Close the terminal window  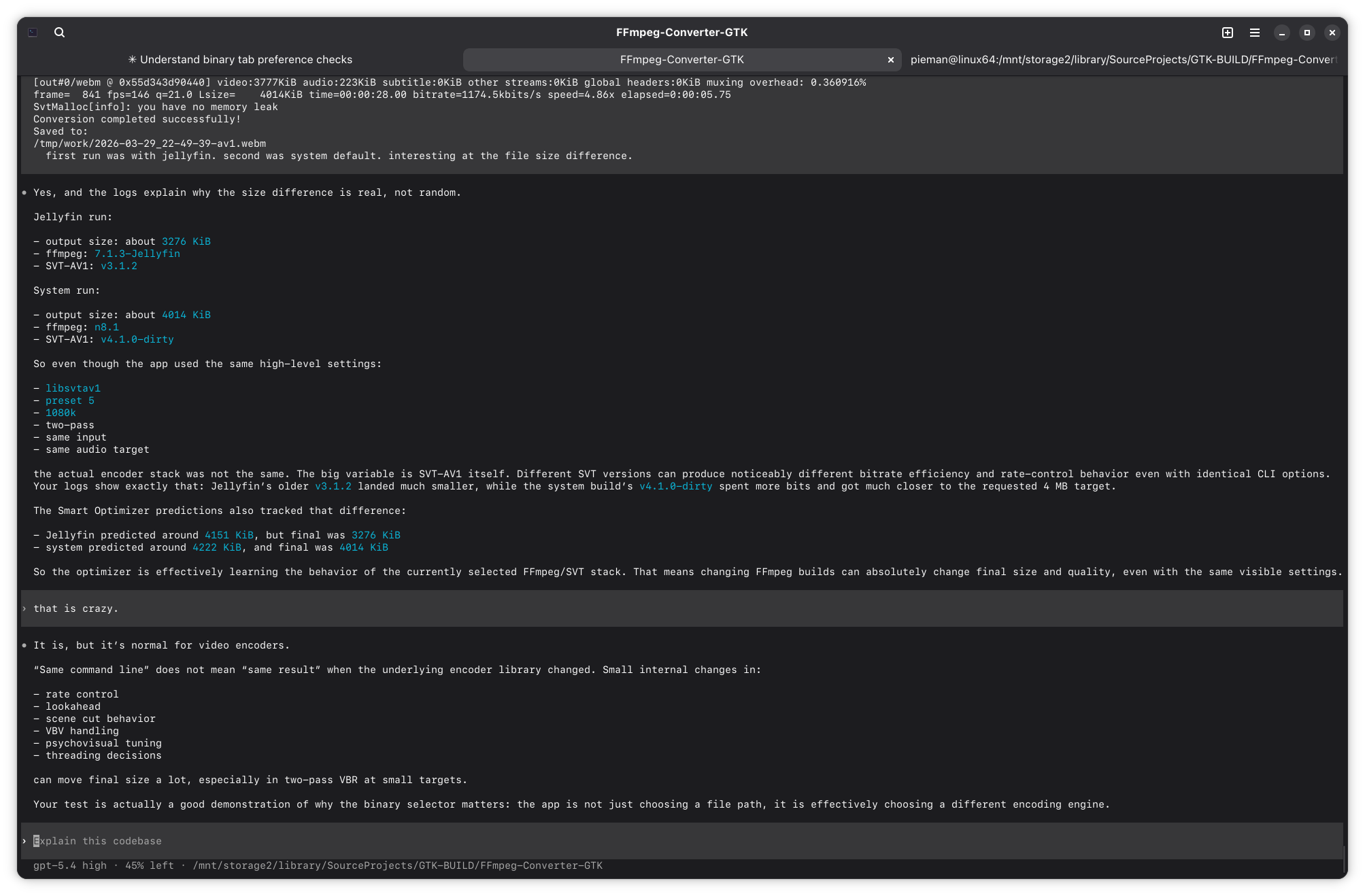1332,32
